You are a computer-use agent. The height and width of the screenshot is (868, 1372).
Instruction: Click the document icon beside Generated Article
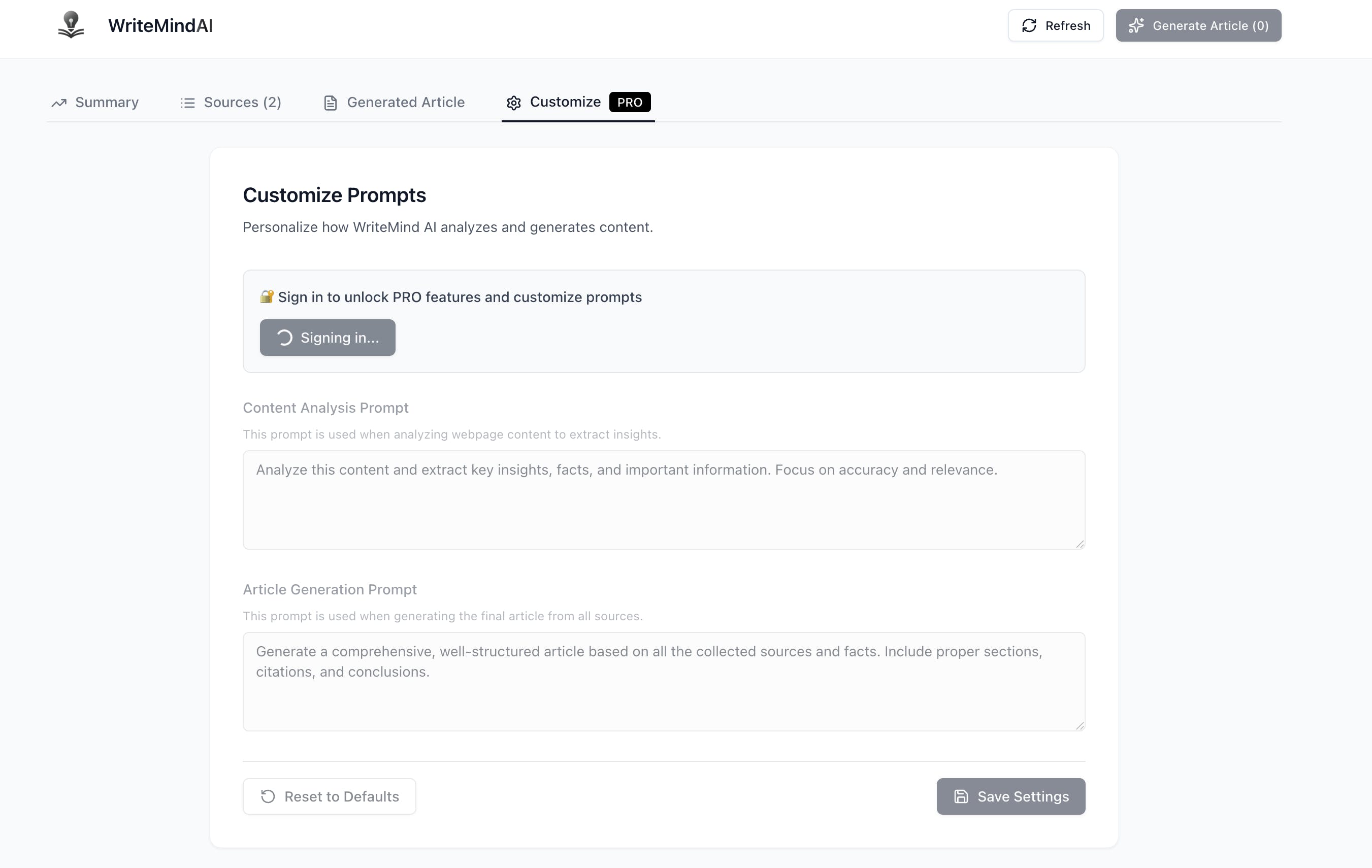[331, 103]
